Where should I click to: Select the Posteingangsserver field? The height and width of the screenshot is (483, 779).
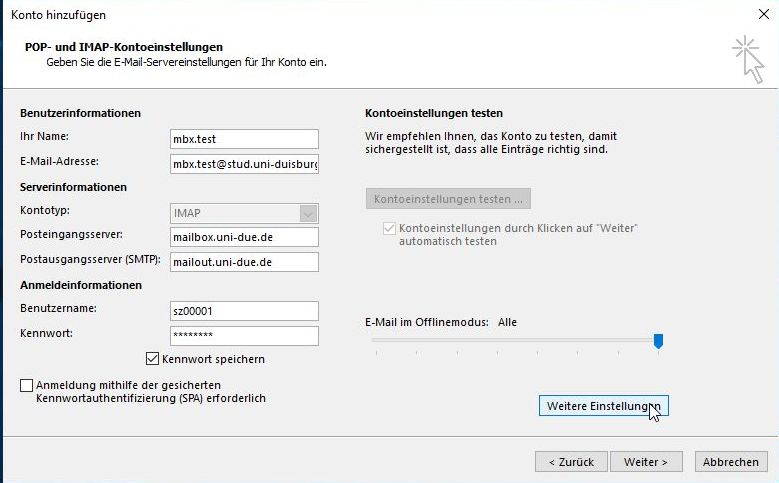244,237
